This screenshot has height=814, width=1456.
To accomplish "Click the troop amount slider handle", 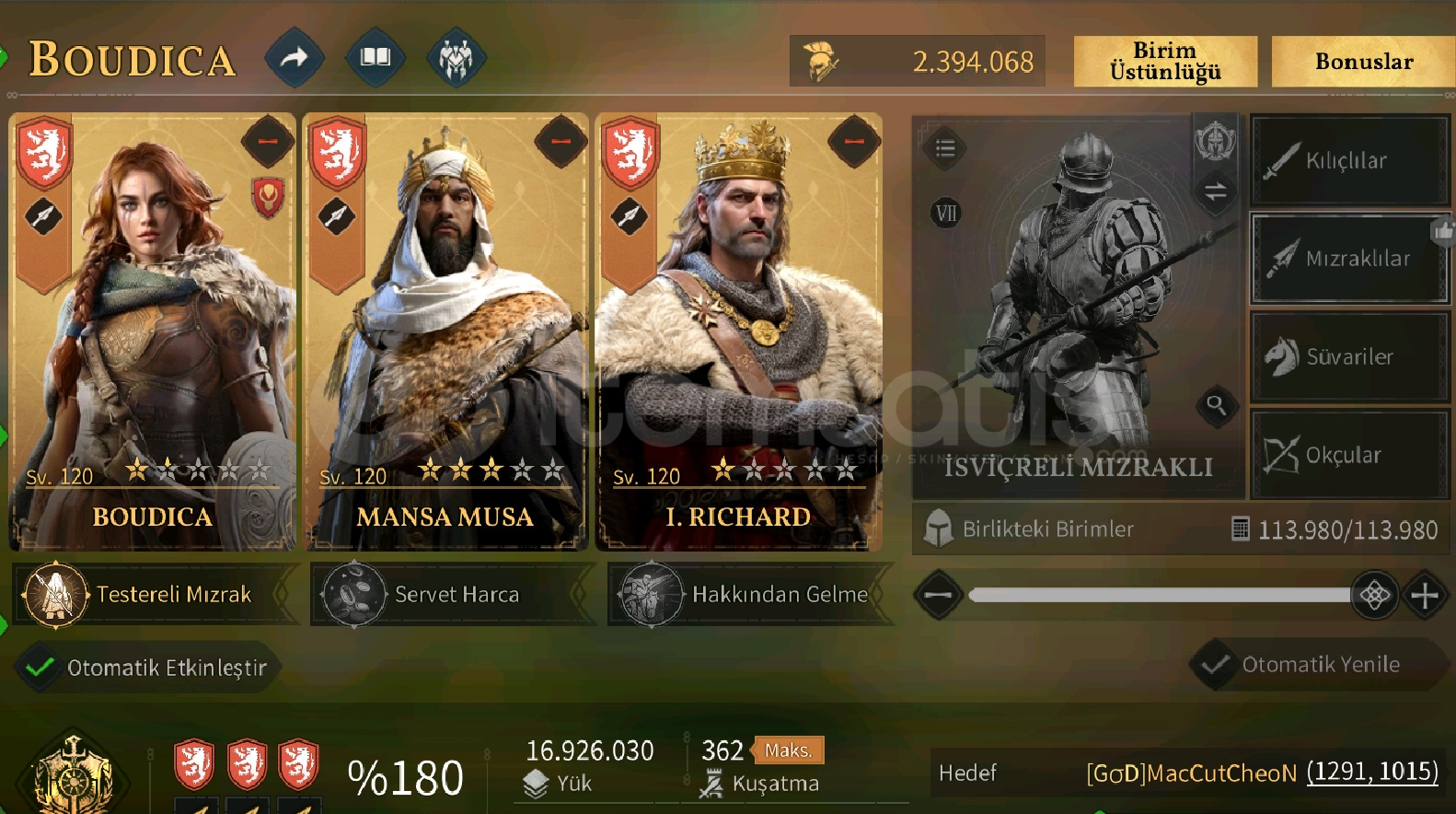I will [x=1374, y=595].
